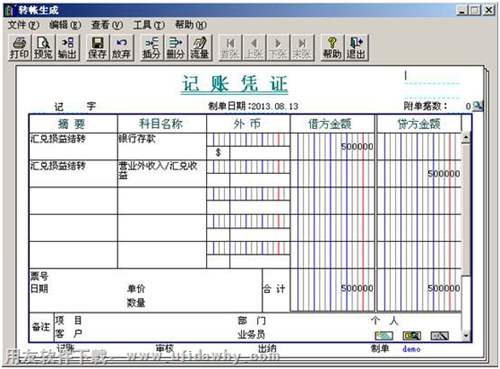
Task: Open the 查看(V) menu
Action: coord(107,25)
